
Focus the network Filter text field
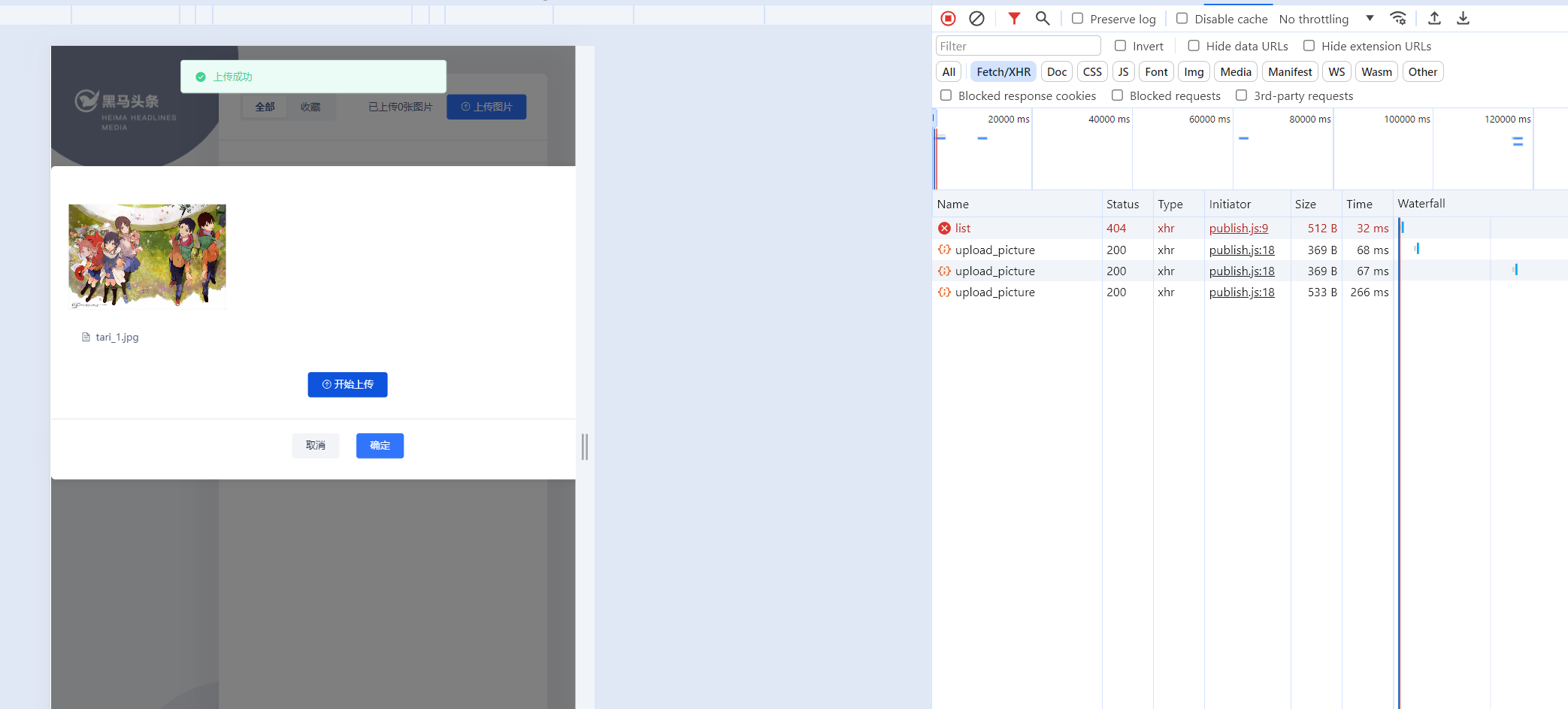coord(1019,46)
